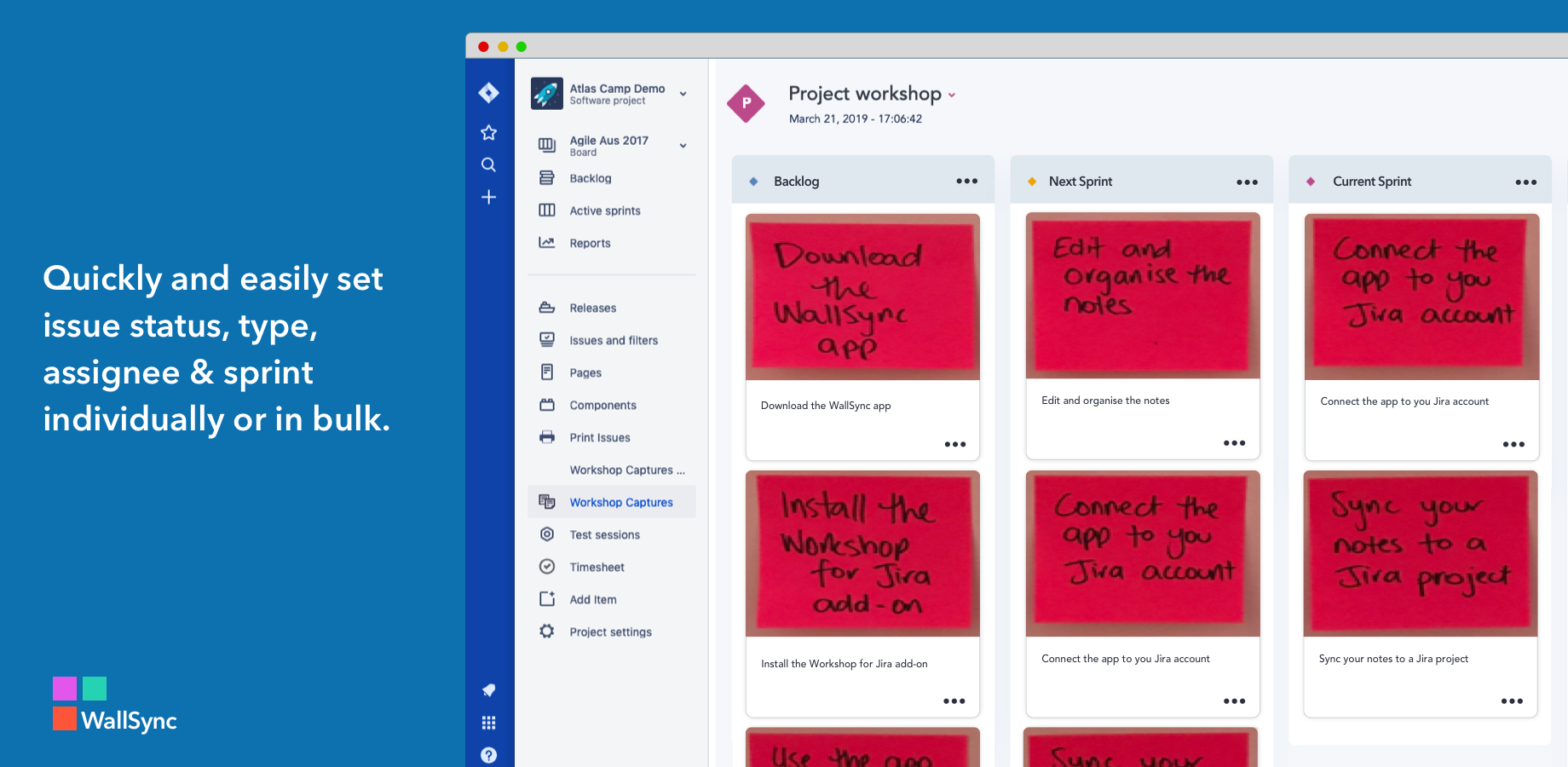
Task: Click the Download the WallSync app note image
Action: click(x=862, y=297)
